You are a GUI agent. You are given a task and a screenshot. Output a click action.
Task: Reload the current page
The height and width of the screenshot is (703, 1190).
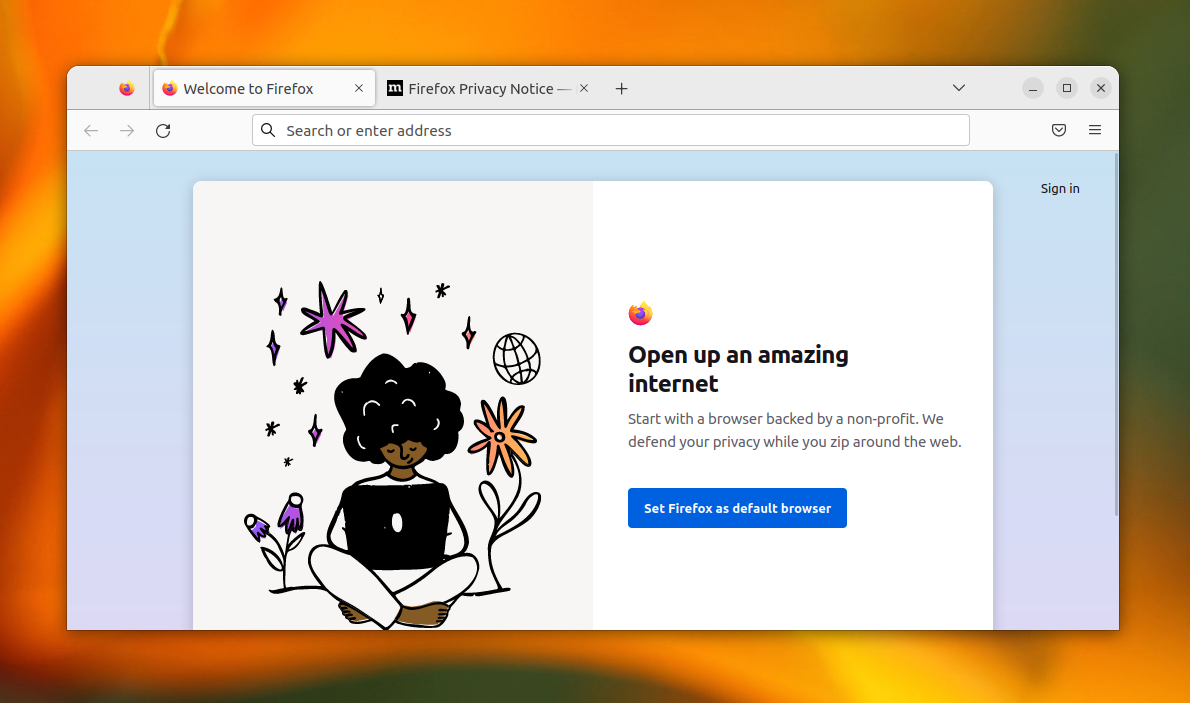(x=163, y=131)
